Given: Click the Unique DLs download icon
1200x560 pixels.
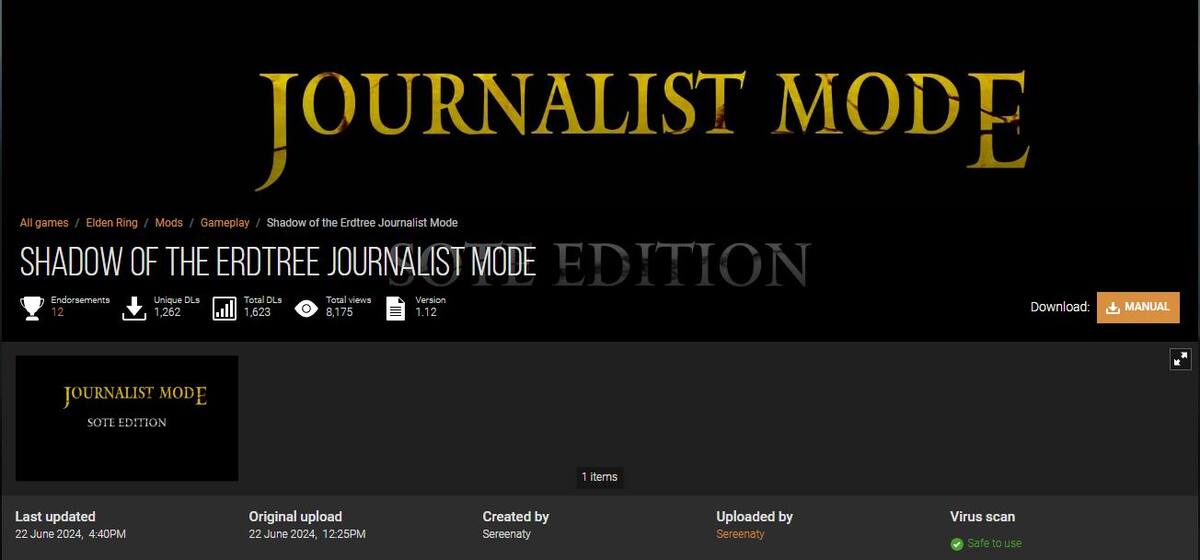Looking at the screenshot, I should (x=134, y=307).
